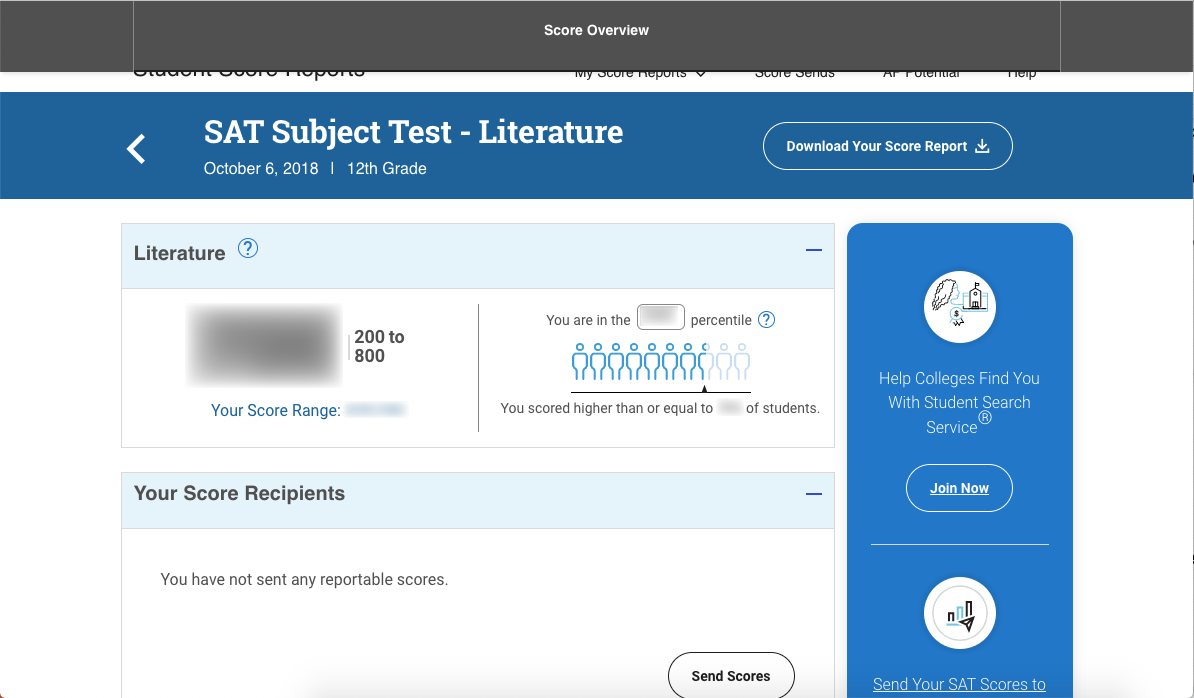Click the SAT Subject Test - Literature title

coord(413,132)
